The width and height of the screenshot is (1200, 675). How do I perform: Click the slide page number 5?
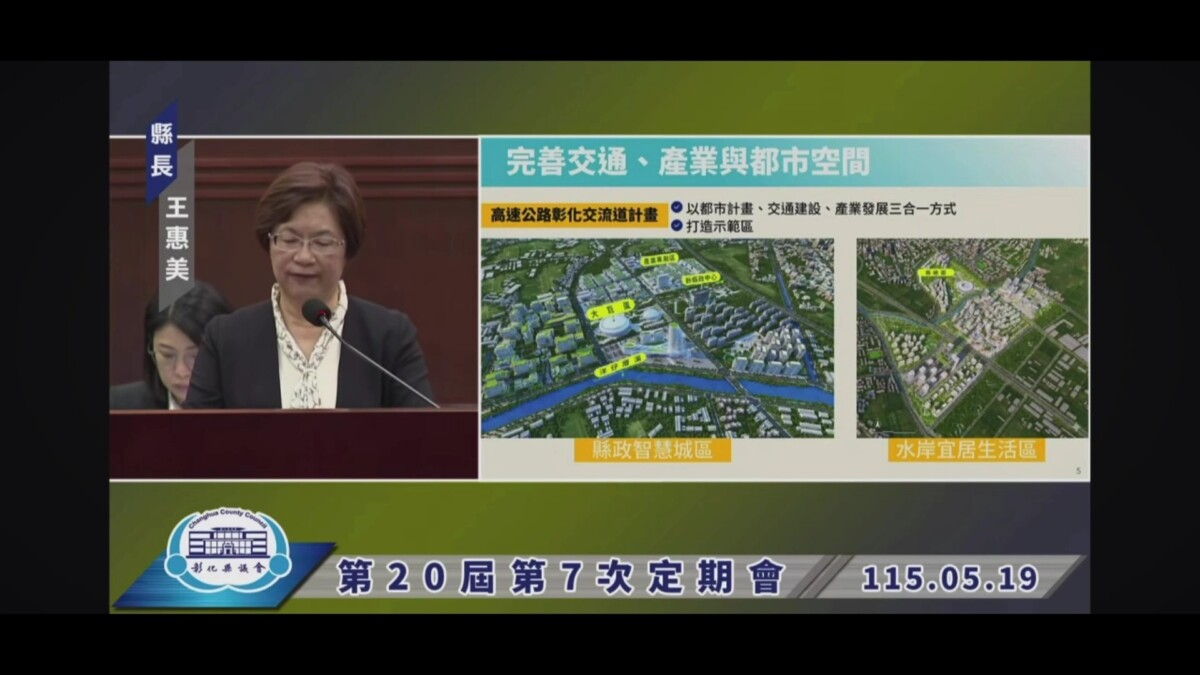(1078, 470)
